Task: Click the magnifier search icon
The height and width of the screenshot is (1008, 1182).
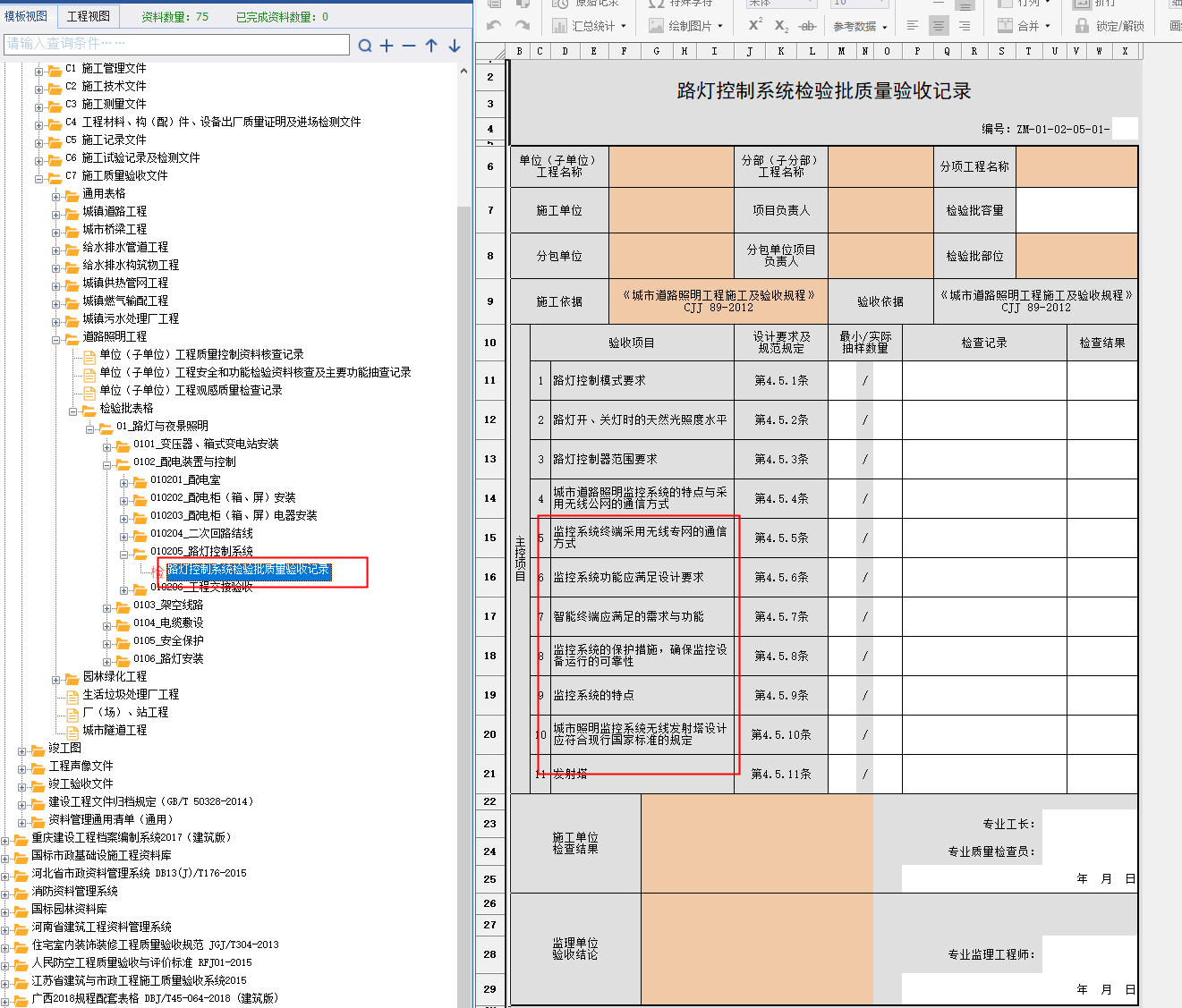Action: (365, 46)
